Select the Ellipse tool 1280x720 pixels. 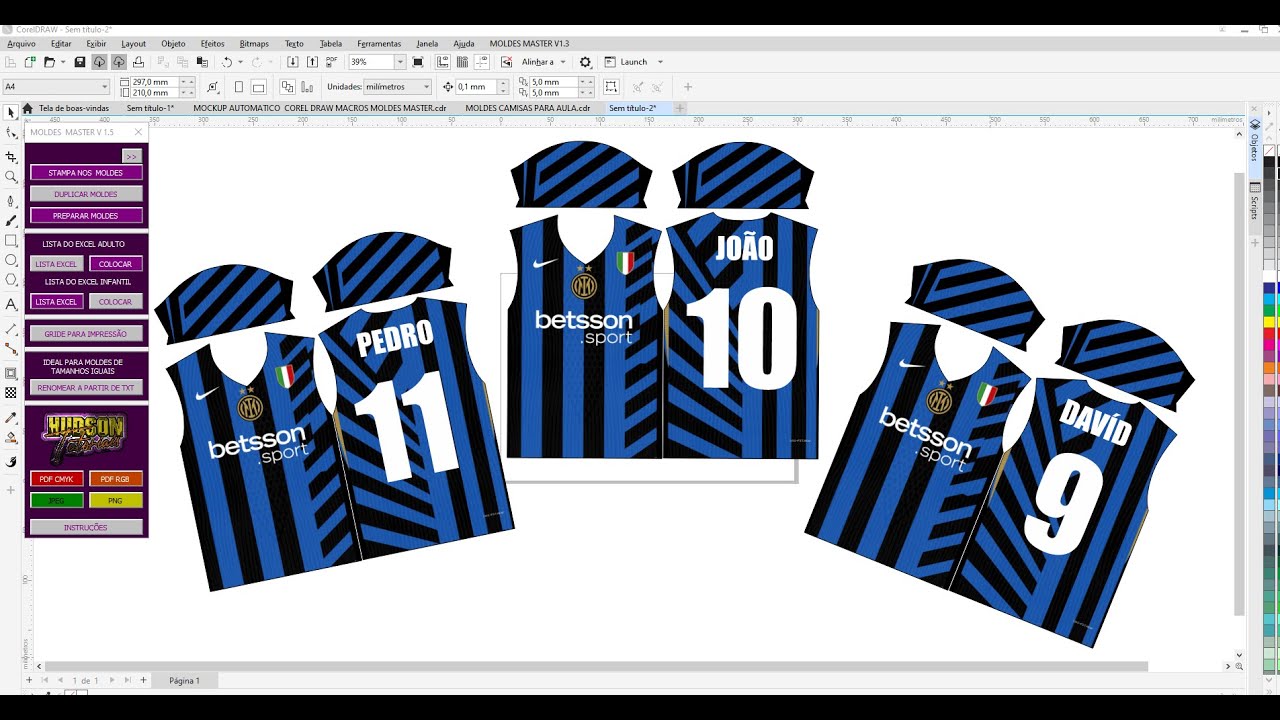[11, 261]
